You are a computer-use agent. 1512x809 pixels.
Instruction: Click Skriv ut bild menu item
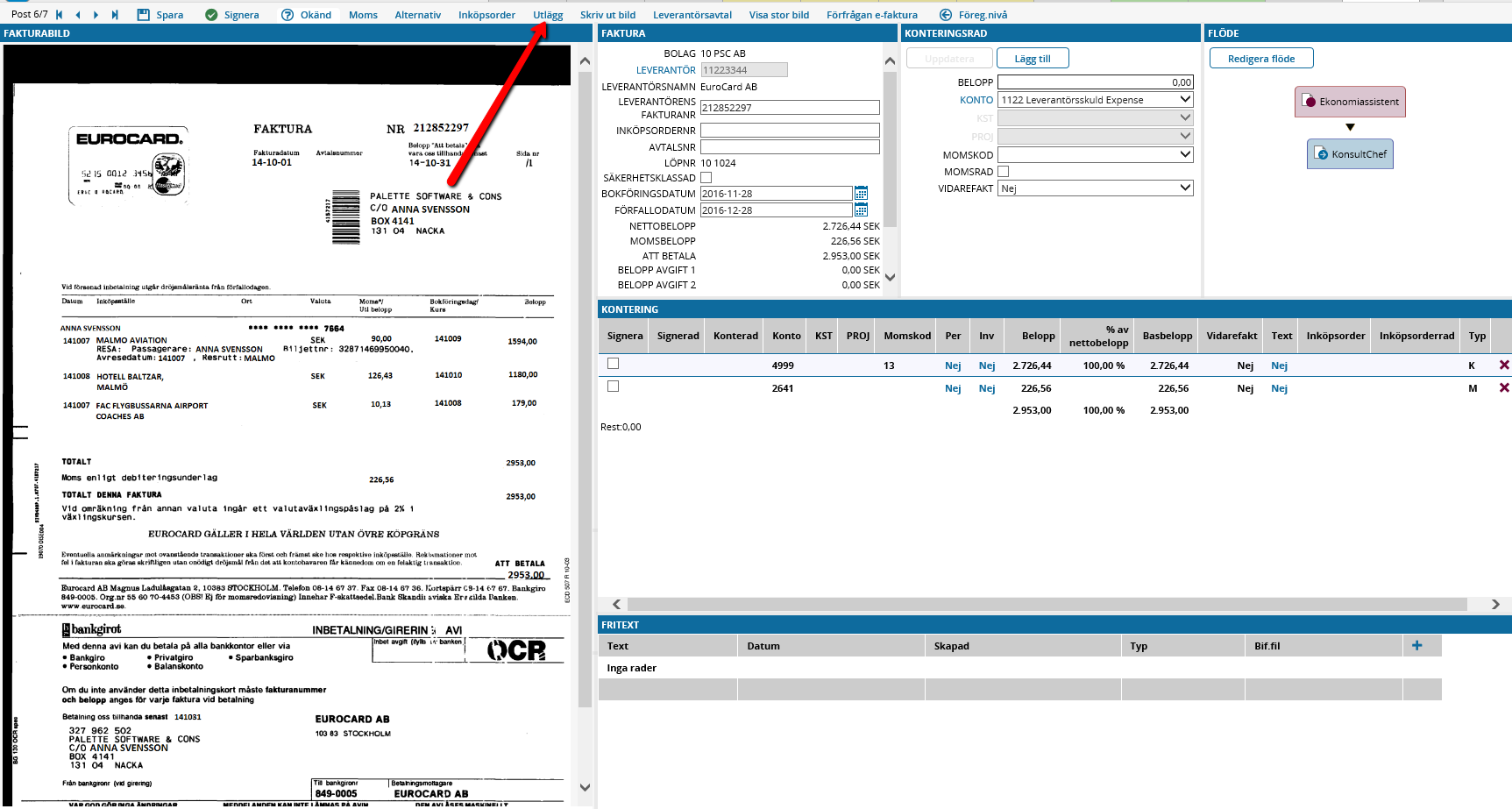pyautogui.click(x=607, y=15)
